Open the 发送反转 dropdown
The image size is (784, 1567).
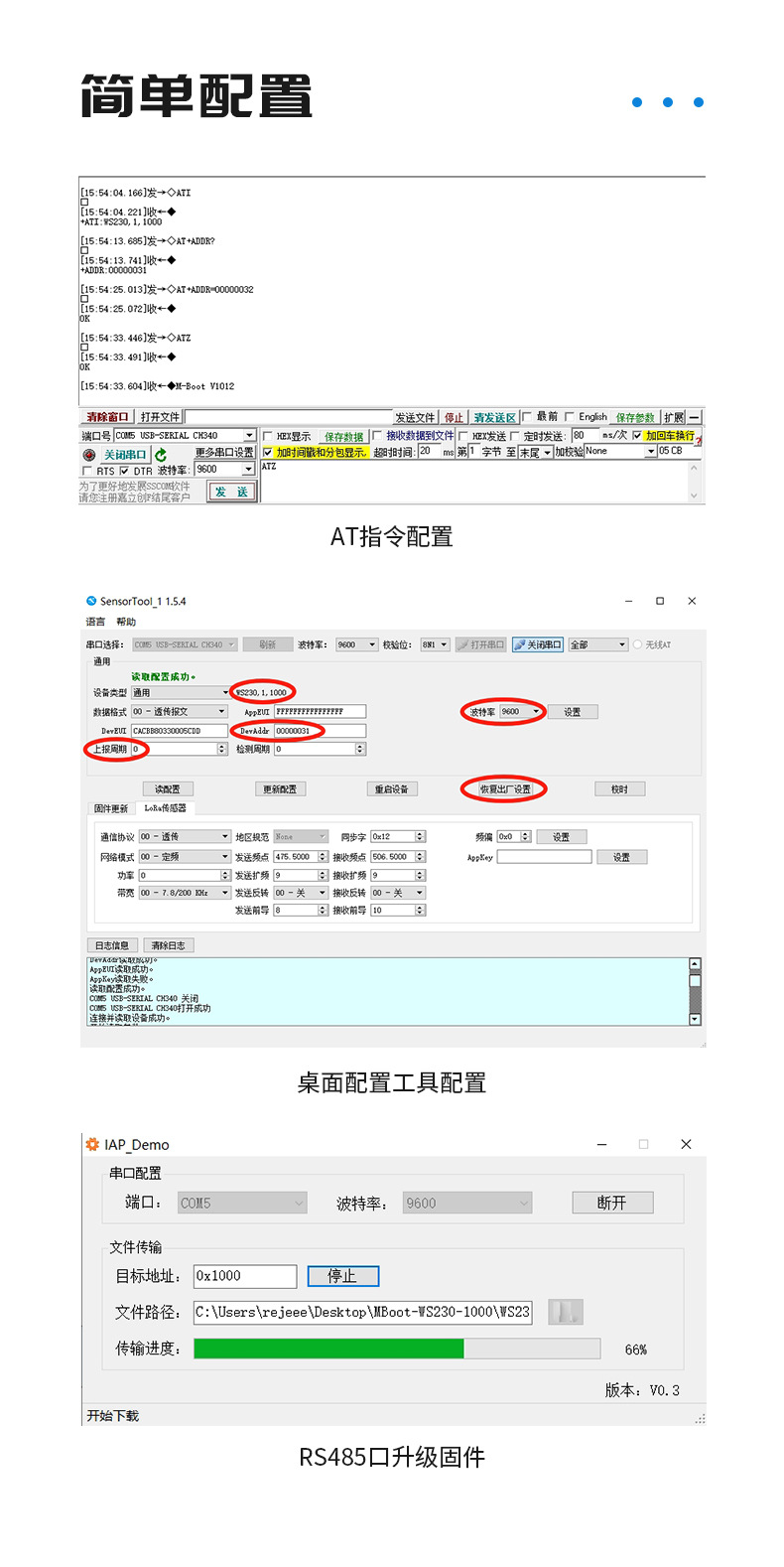coord(301,893)
